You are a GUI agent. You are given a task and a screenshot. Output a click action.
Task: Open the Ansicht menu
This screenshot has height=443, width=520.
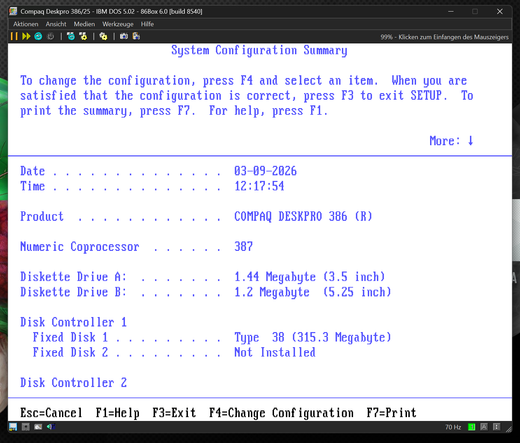coord(56,24)
